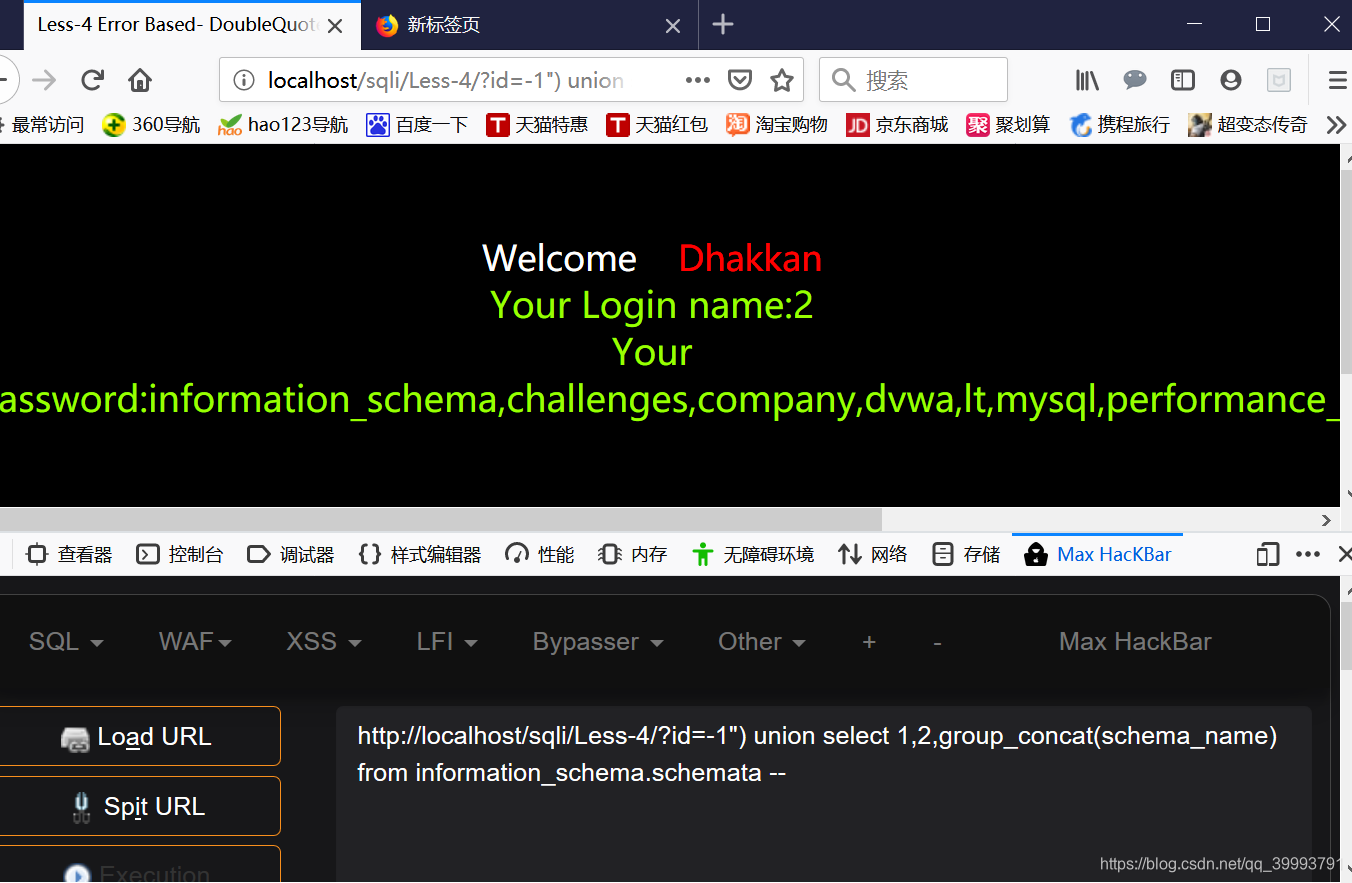Image resolution: width=1352 pixels, height=883 pixels.
Task: Show site information icon in address bar
Action: click(243, 80)
